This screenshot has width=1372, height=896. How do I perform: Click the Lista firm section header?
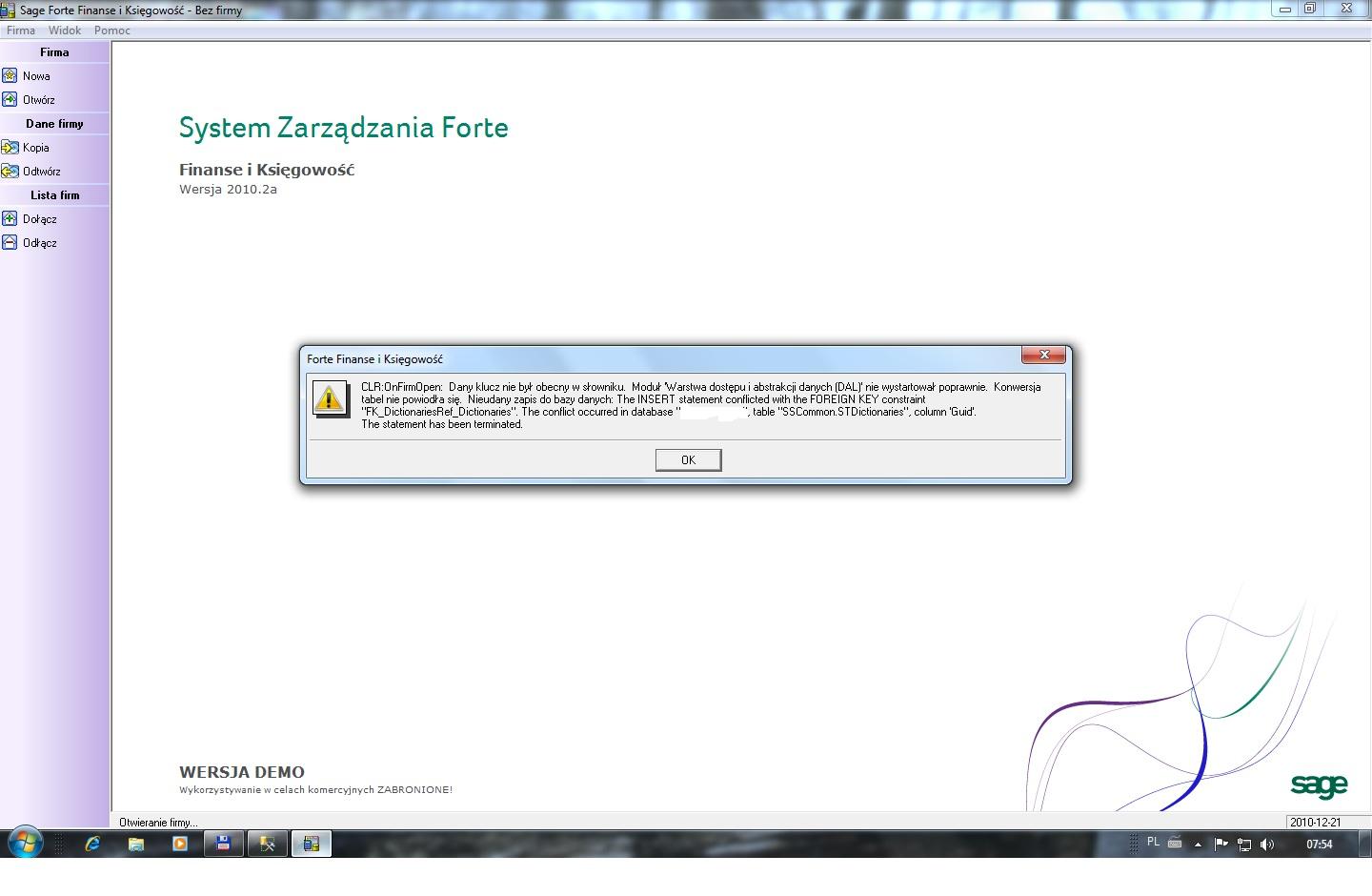[x=54, y=194]
